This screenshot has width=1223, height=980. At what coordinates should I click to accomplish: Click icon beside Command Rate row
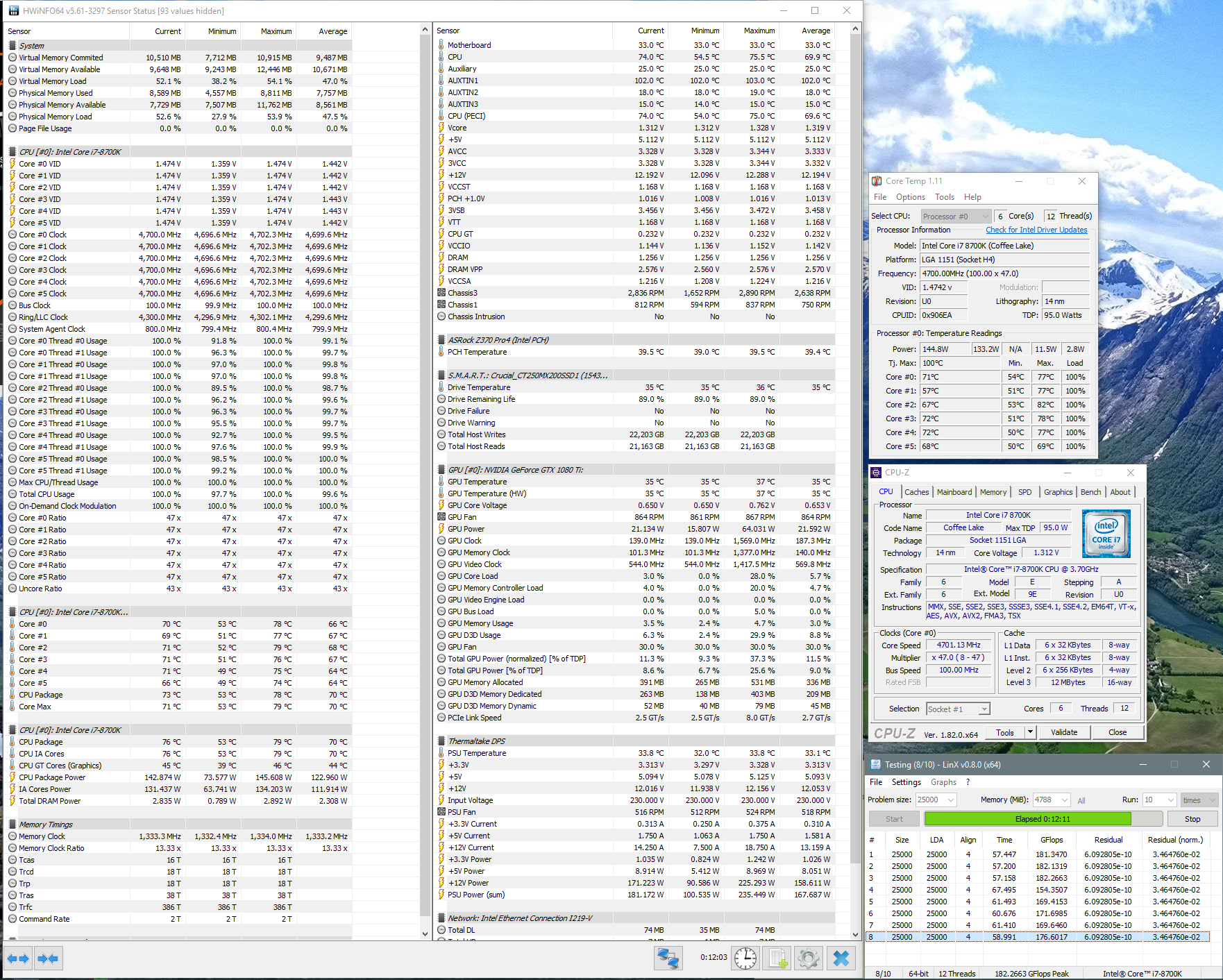[x=12, y=919]
